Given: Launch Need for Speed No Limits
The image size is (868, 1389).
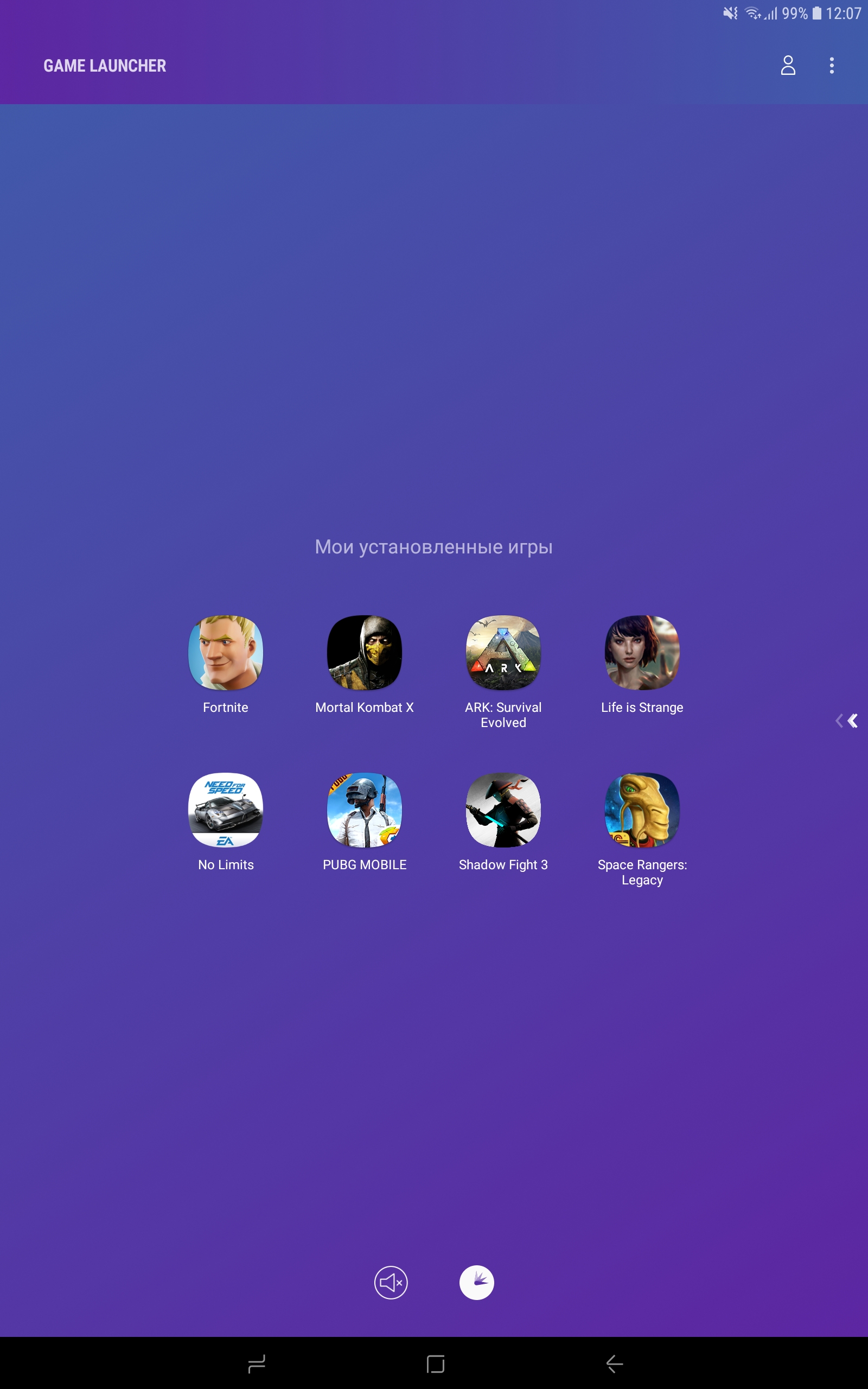Looking at the screenshot, I should (x=226, y=810).
